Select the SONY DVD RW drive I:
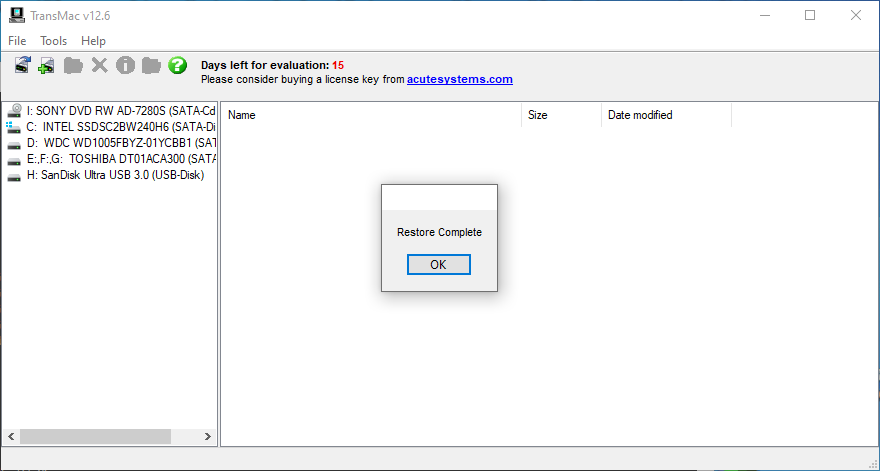This screenshot has width=880, height=471. [120, 111]
